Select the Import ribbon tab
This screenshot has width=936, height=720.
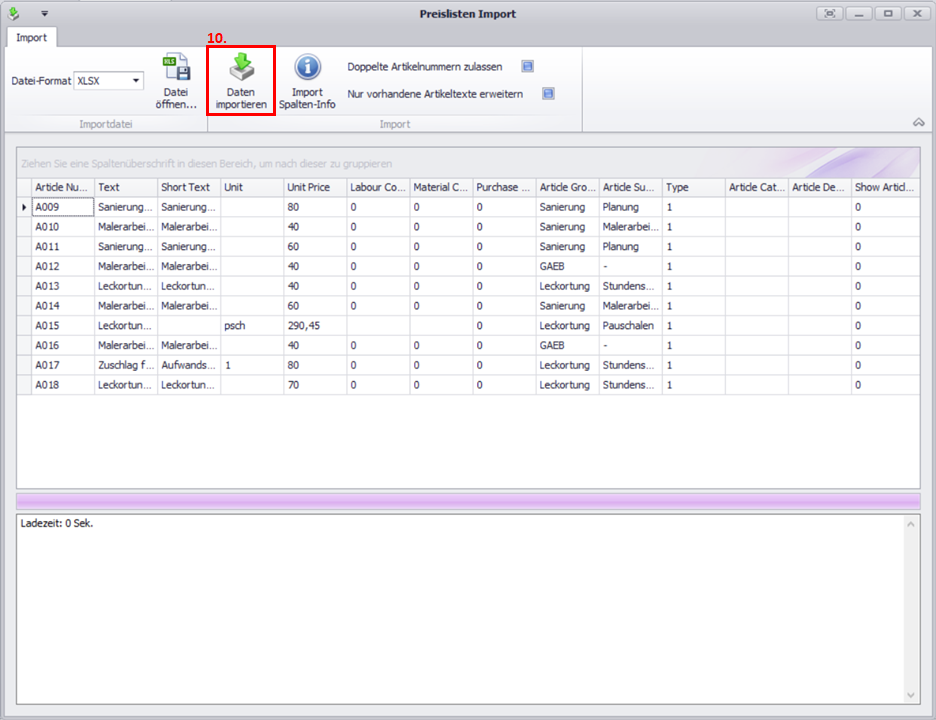coord(31,38)
